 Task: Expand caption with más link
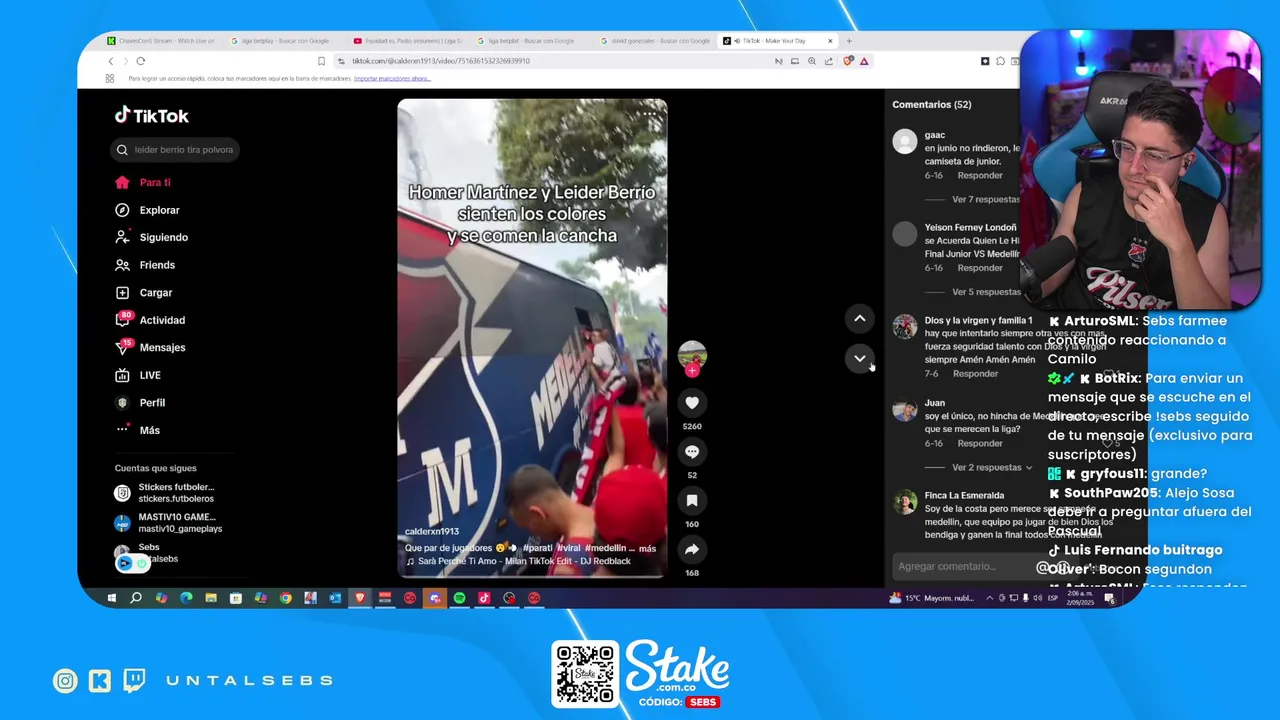[647, 548]
